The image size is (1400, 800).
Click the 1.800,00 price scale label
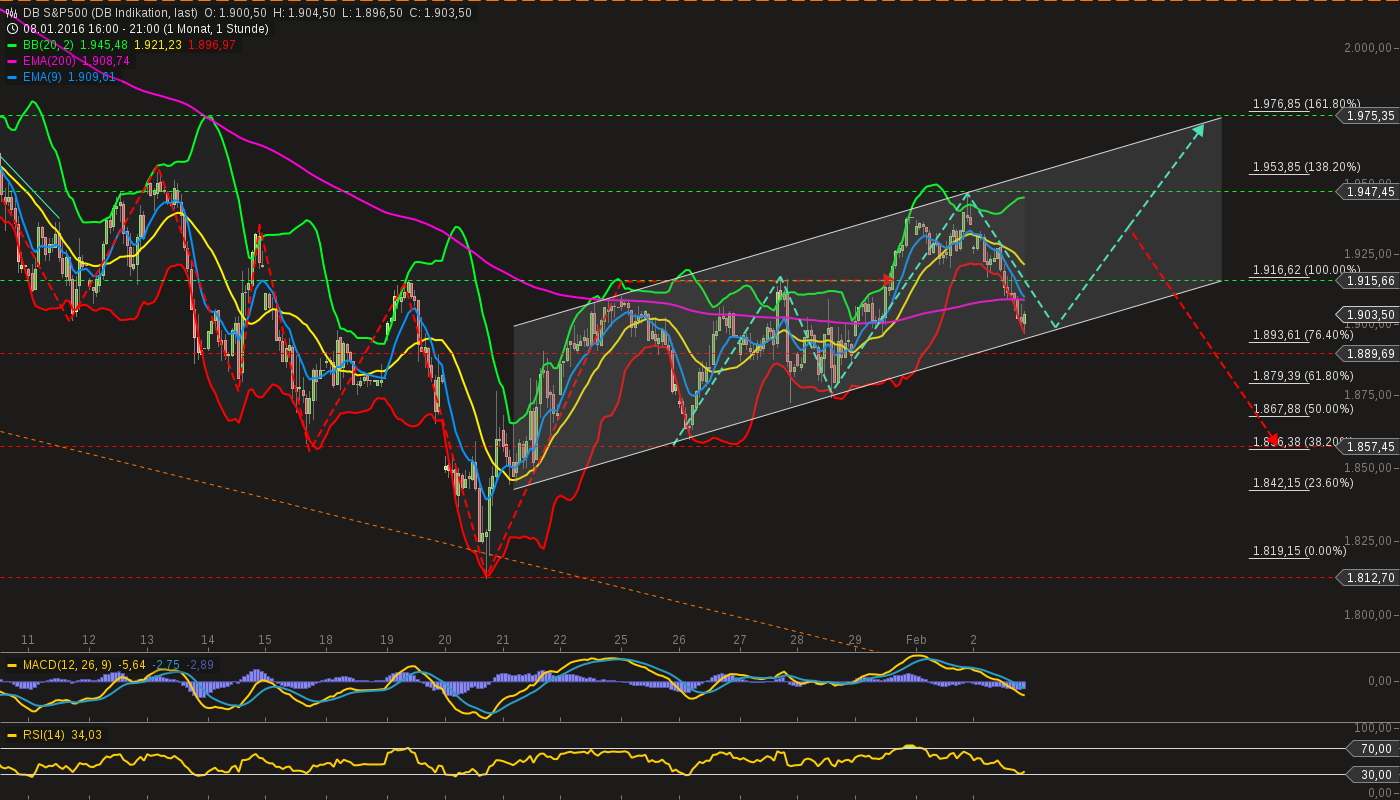point(1369,615)
